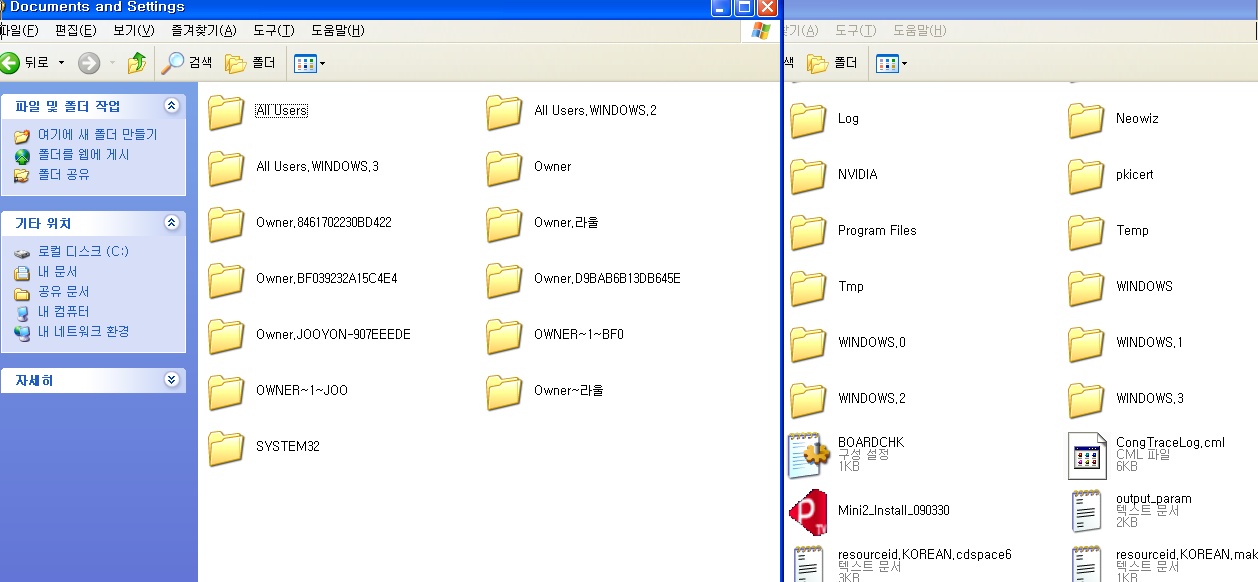The image size is (1258, 582).
Task: Click the Up folder toolbar icon
Action: tap(137, 63)
